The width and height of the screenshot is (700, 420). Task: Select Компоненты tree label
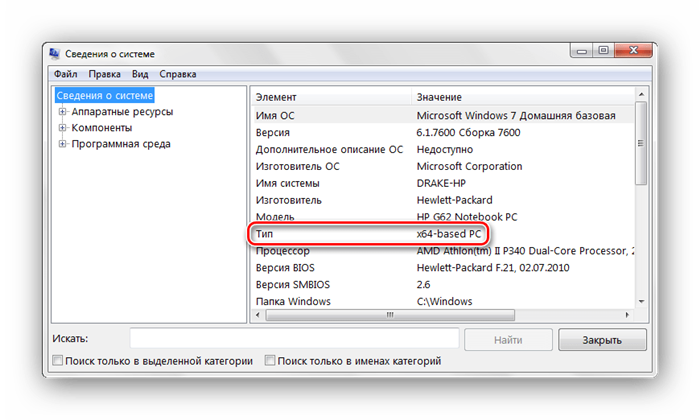(x=102, y=128)
